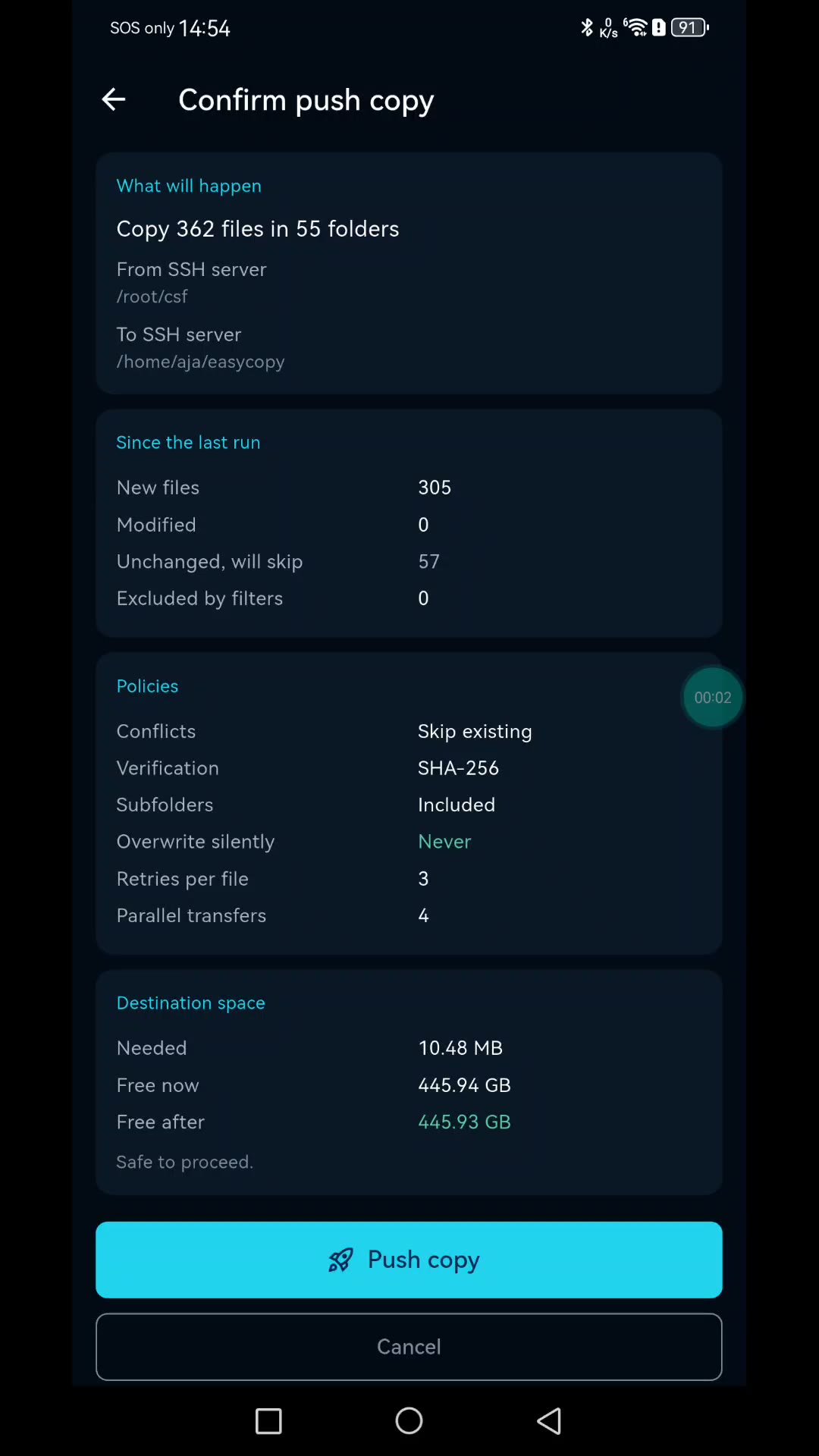Tap the New files 305 row

coord(409,488)
